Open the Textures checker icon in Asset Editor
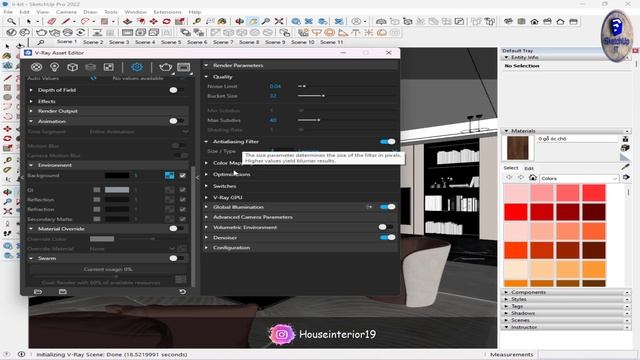The height and width of the screenshot is (360, 640). [x=109, y=67]
